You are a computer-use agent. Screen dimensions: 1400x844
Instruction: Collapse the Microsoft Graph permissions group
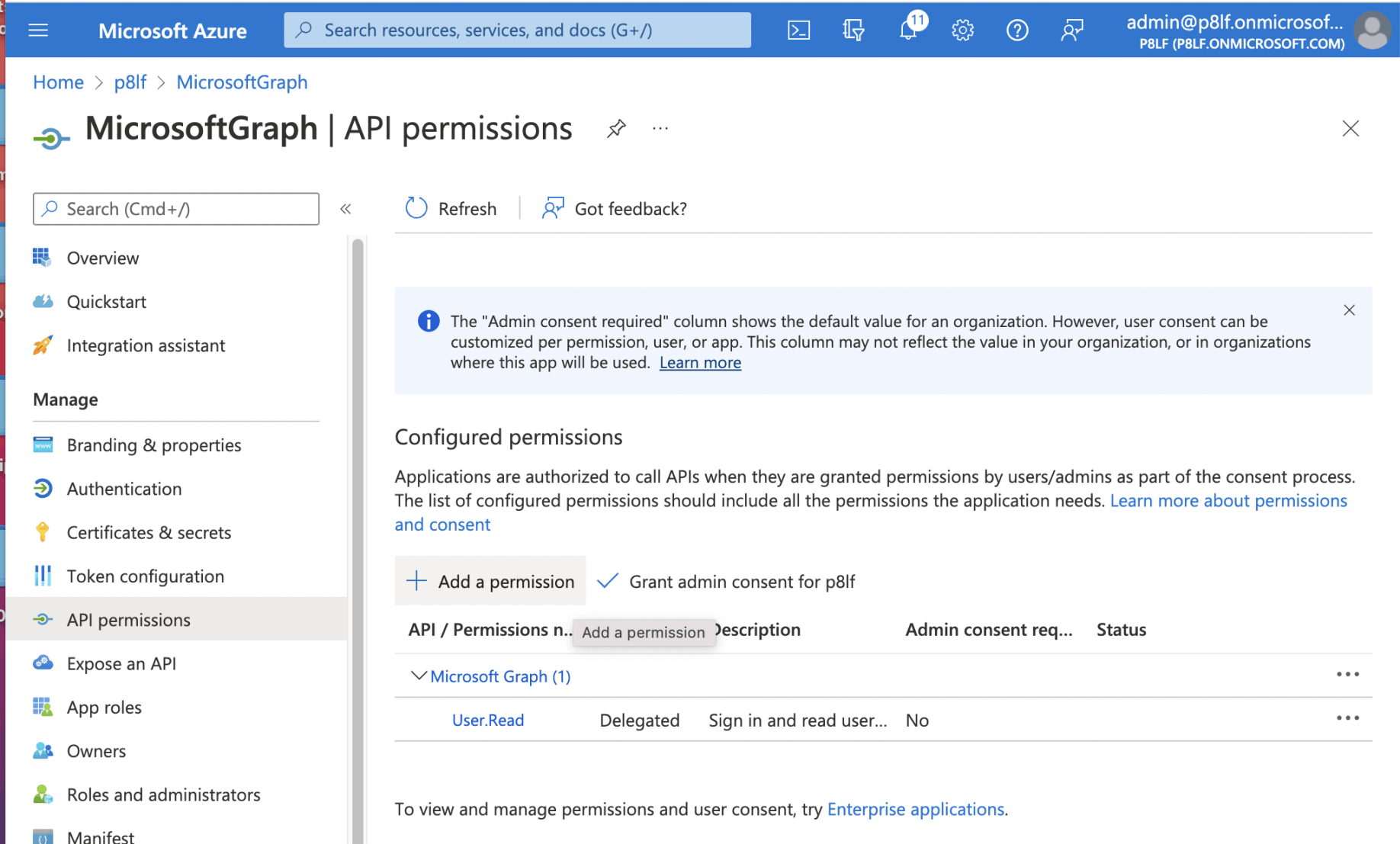click(418, 676)
